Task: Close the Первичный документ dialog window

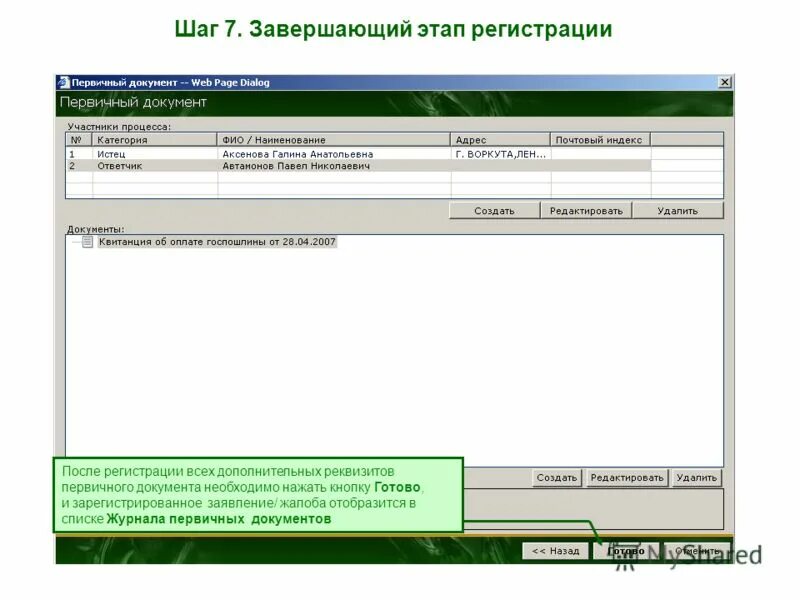Action: click(x=724, y=82)
